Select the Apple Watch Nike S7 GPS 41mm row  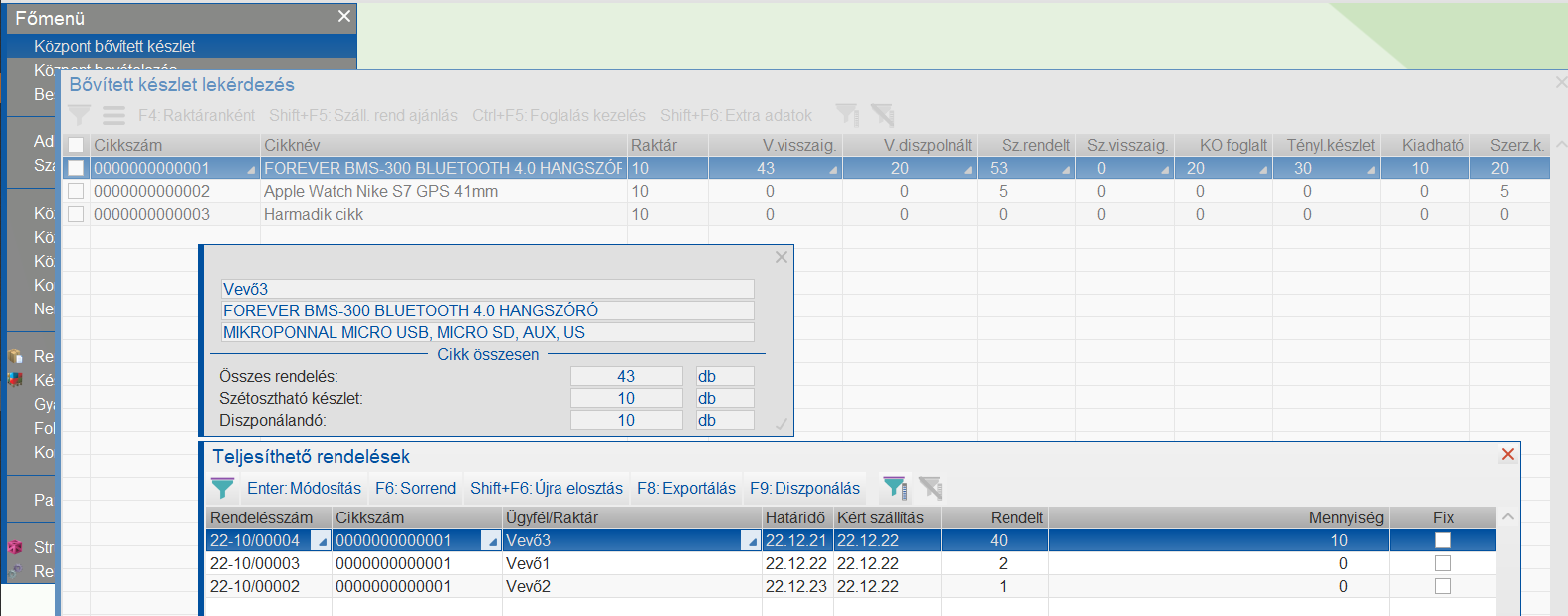pos(805,191)
